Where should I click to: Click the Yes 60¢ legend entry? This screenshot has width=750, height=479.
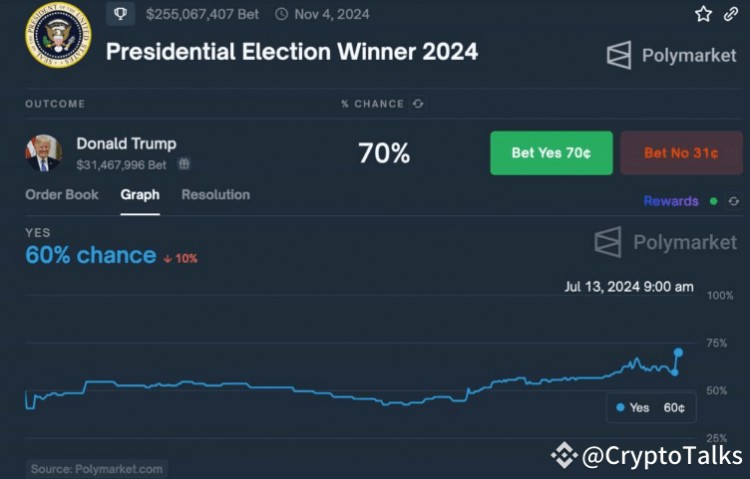coord(651,408)
